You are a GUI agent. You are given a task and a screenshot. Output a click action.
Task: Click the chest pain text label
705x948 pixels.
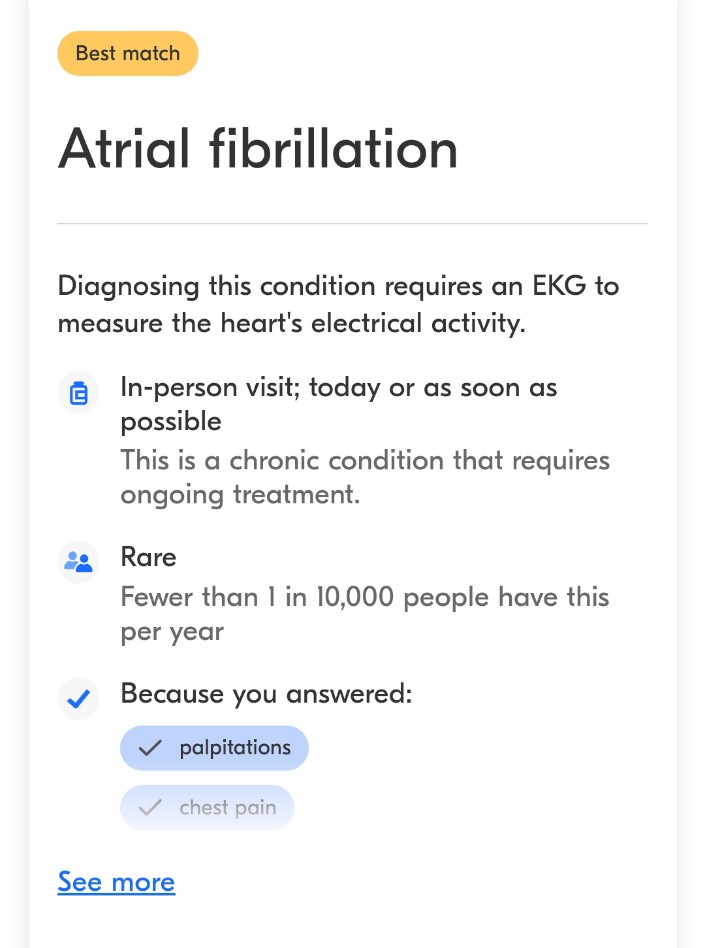pyautogui.click(x=228, y=808)
